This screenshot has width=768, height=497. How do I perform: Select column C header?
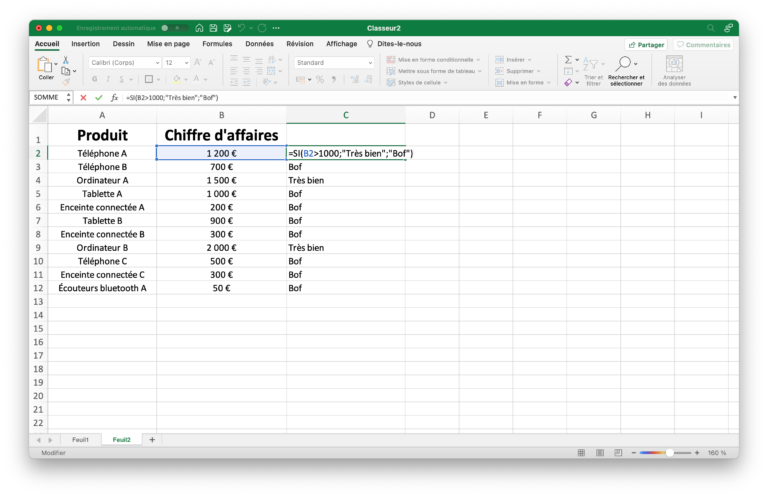[x=346, y=115]
